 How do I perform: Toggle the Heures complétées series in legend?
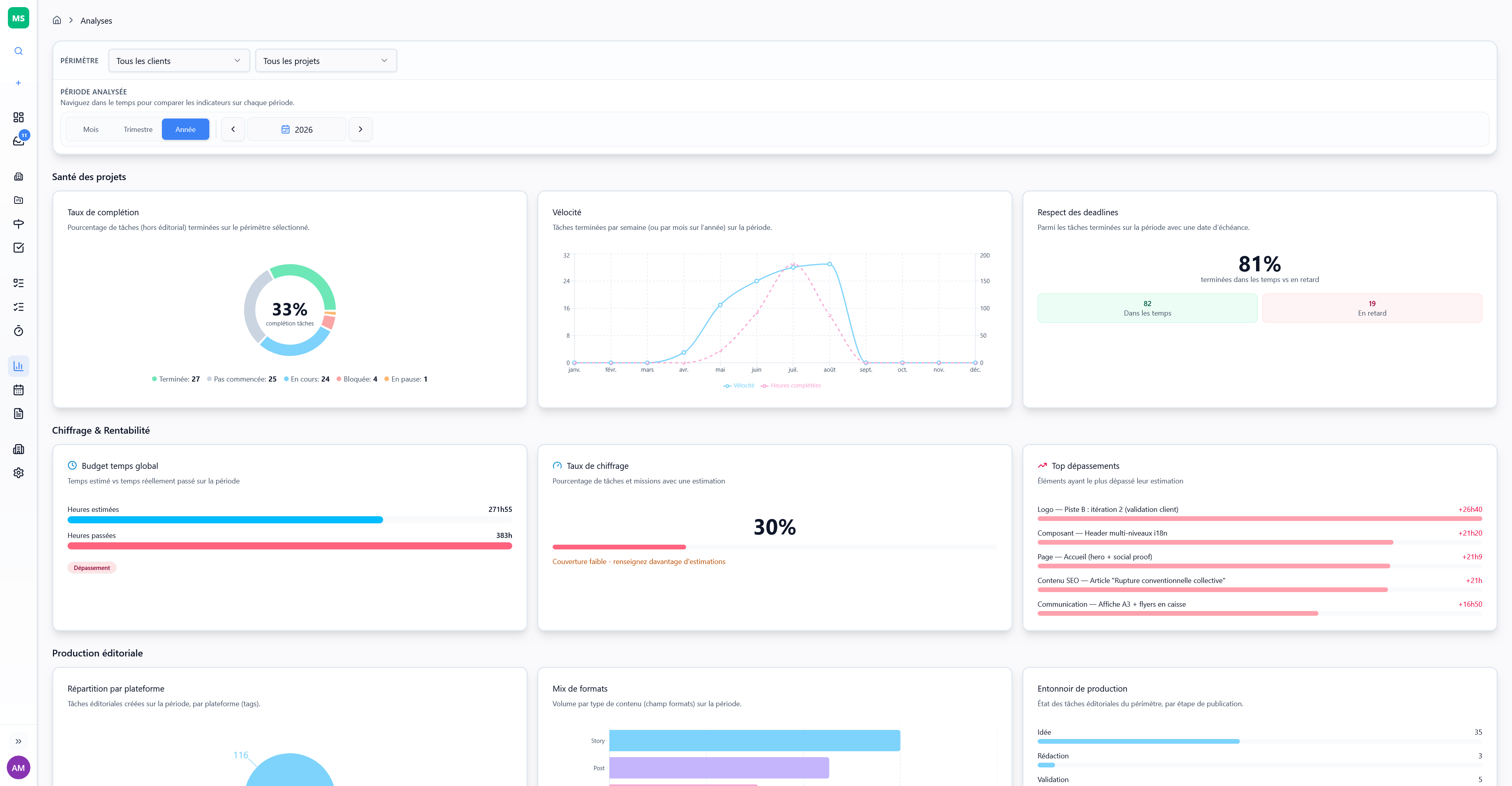(791, 385)
